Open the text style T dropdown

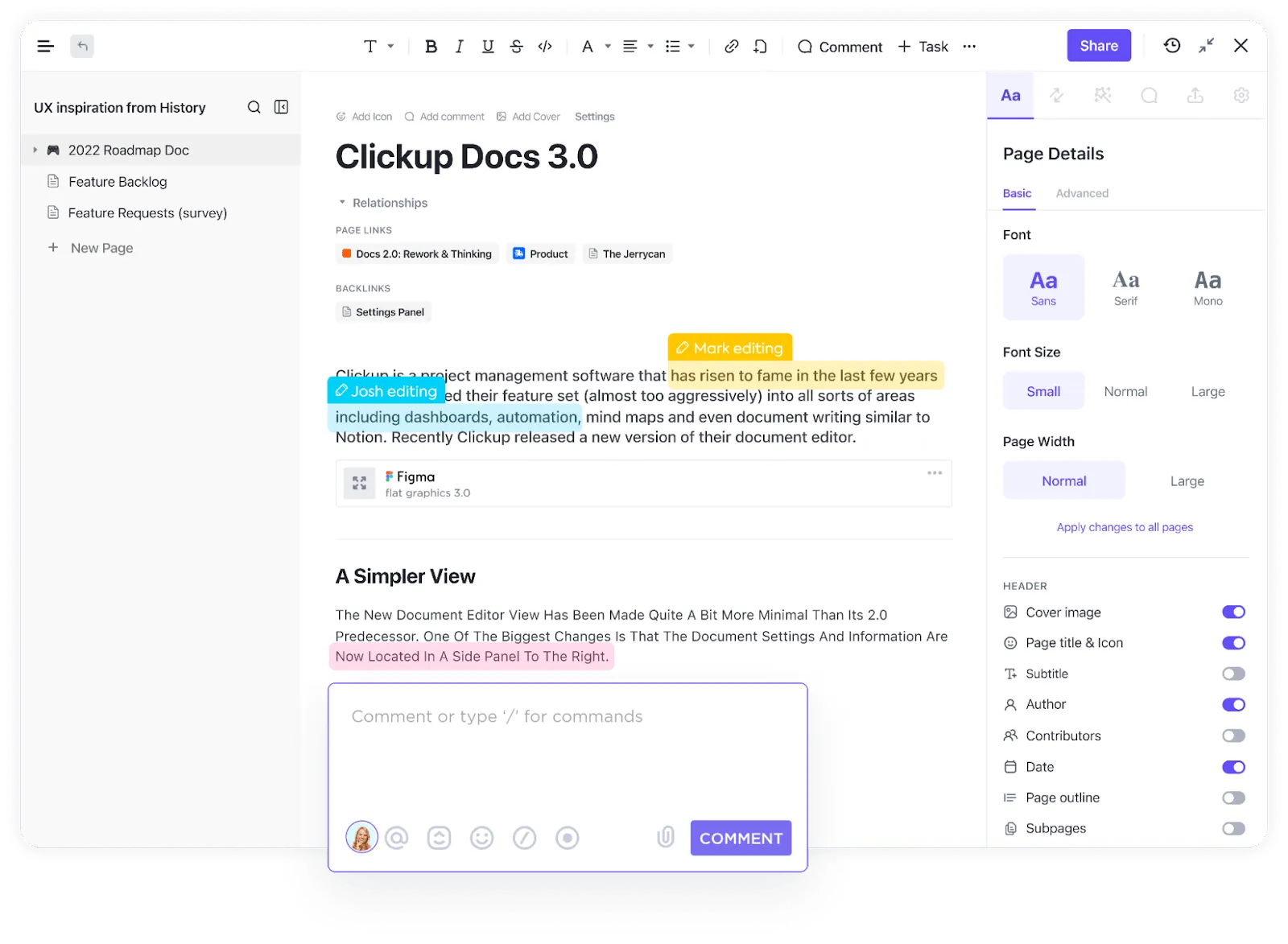pos(378,47)
